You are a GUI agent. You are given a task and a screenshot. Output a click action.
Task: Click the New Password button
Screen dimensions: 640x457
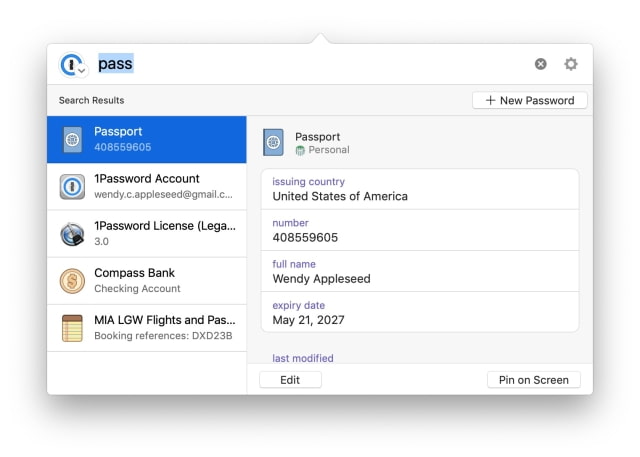coord(529,100)
